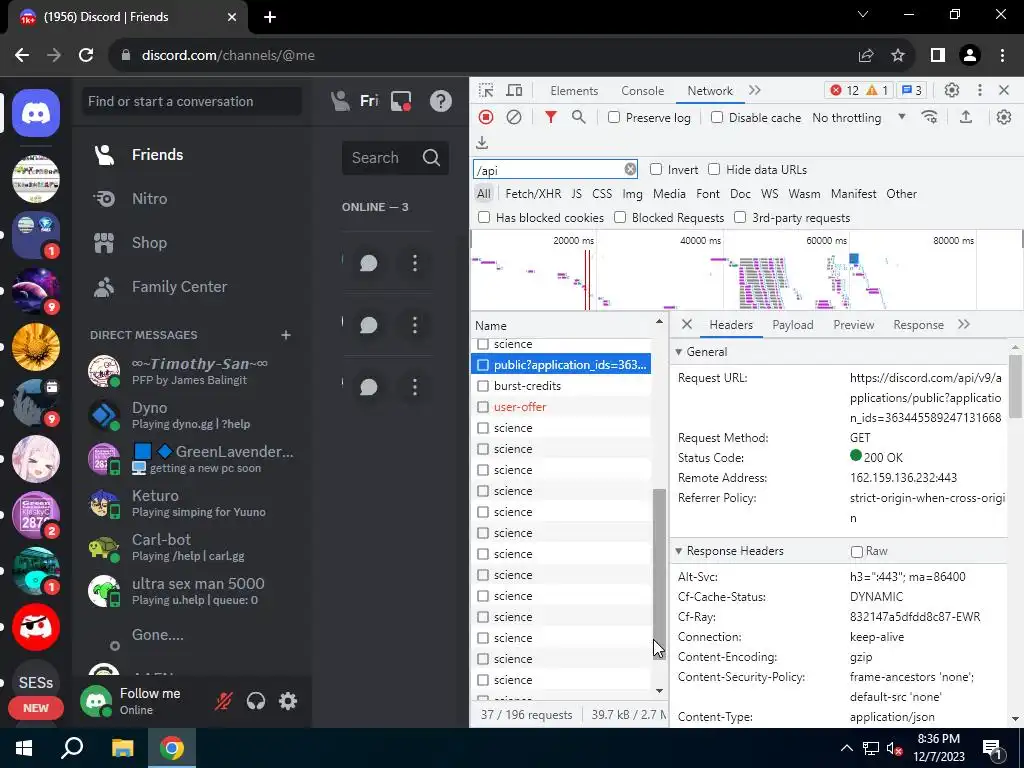This screenshot has height=768, width=1024.
Task: Open Discord home direct messages icon
Action: (x=36, y=113)
